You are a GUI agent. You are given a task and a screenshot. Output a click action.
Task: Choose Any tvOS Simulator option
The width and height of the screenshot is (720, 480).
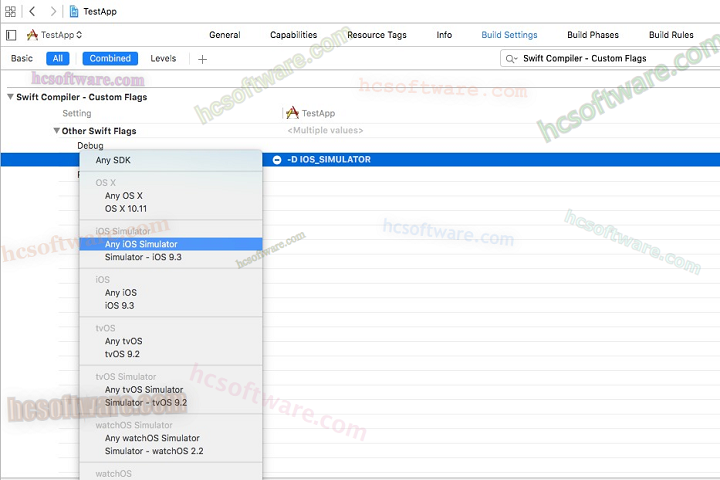171,390
